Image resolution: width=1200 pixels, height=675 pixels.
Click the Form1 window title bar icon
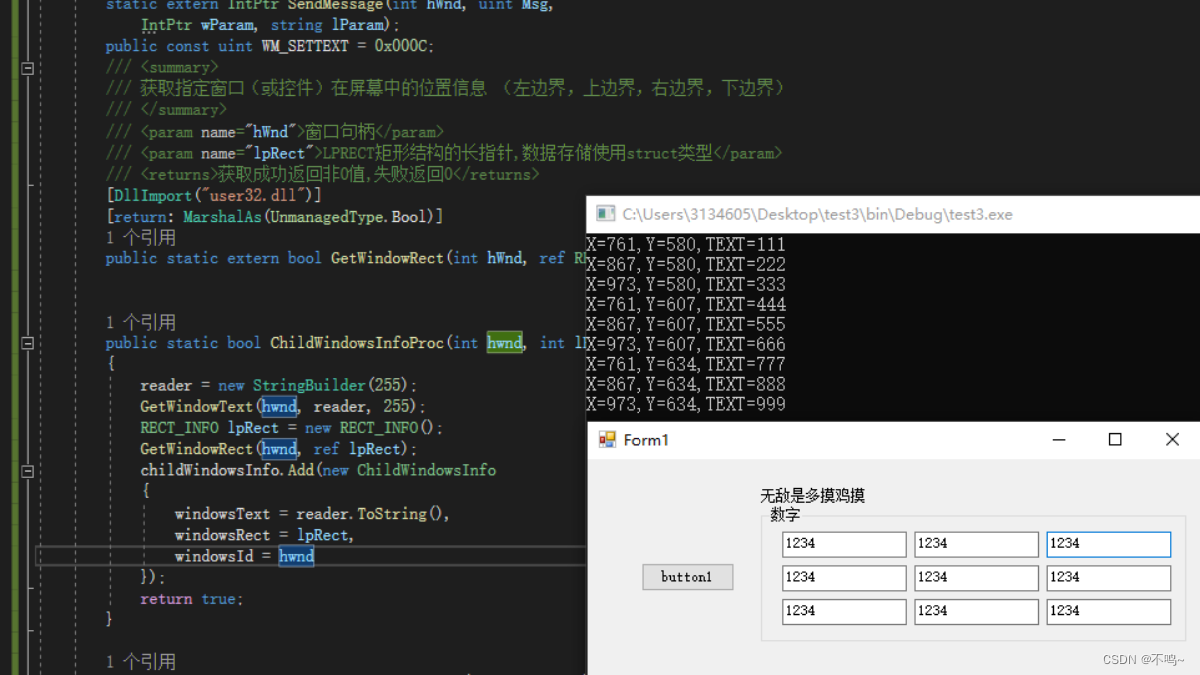point(605,439)
